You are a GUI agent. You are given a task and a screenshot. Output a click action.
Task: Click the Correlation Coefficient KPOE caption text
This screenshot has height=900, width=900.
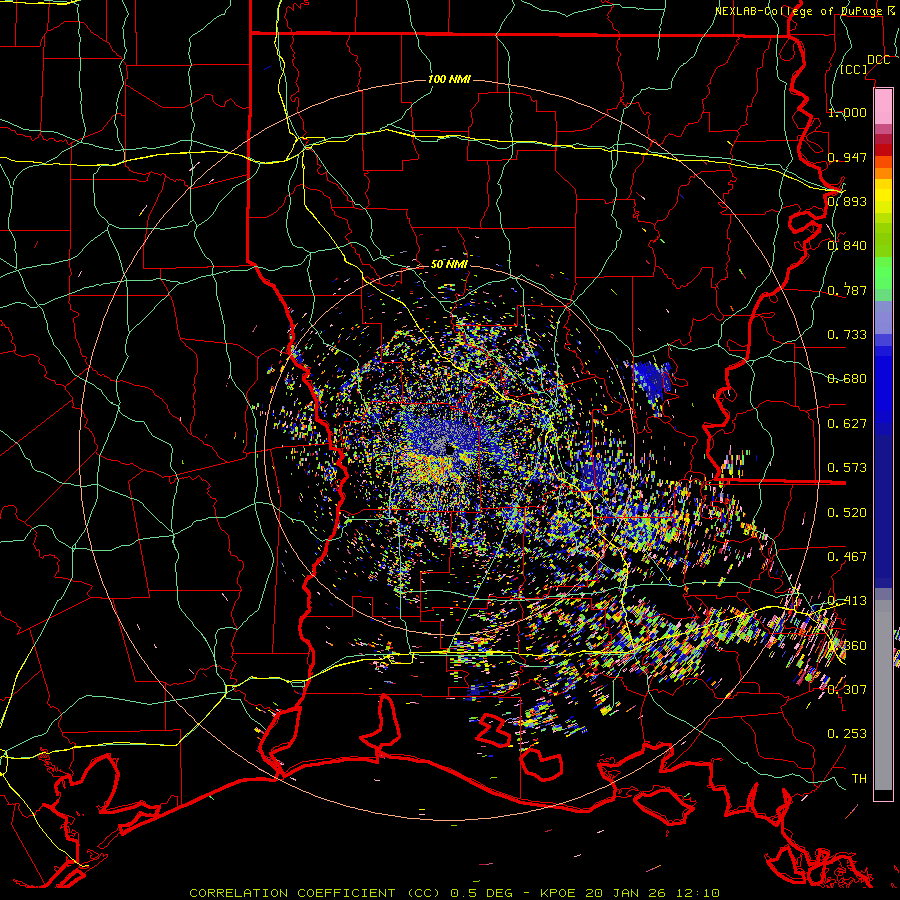[x=454, y=893]
